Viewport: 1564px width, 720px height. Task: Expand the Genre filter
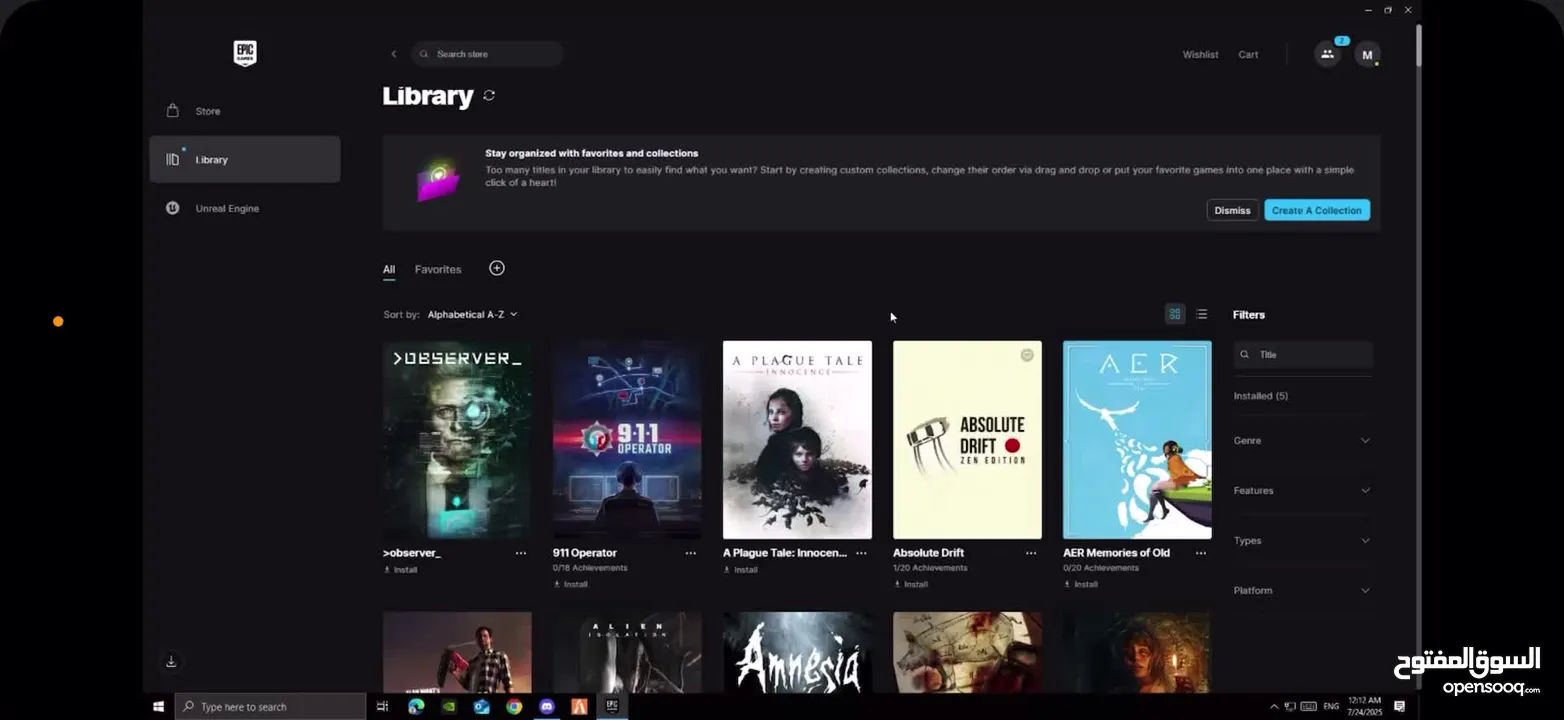(1302, 441)
